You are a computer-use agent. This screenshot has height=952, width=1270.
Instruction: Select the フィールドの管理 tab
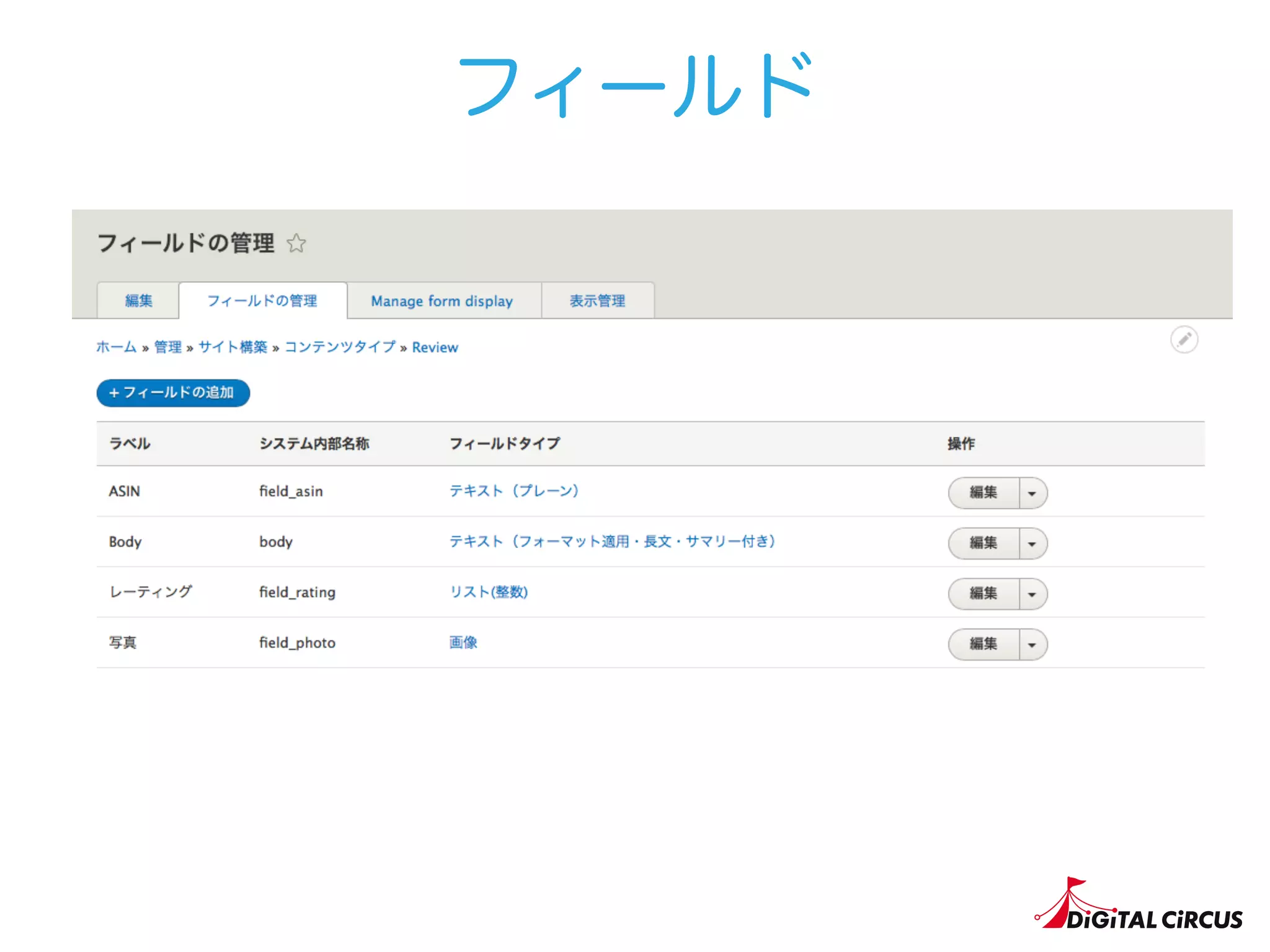[x=262, y=301]
